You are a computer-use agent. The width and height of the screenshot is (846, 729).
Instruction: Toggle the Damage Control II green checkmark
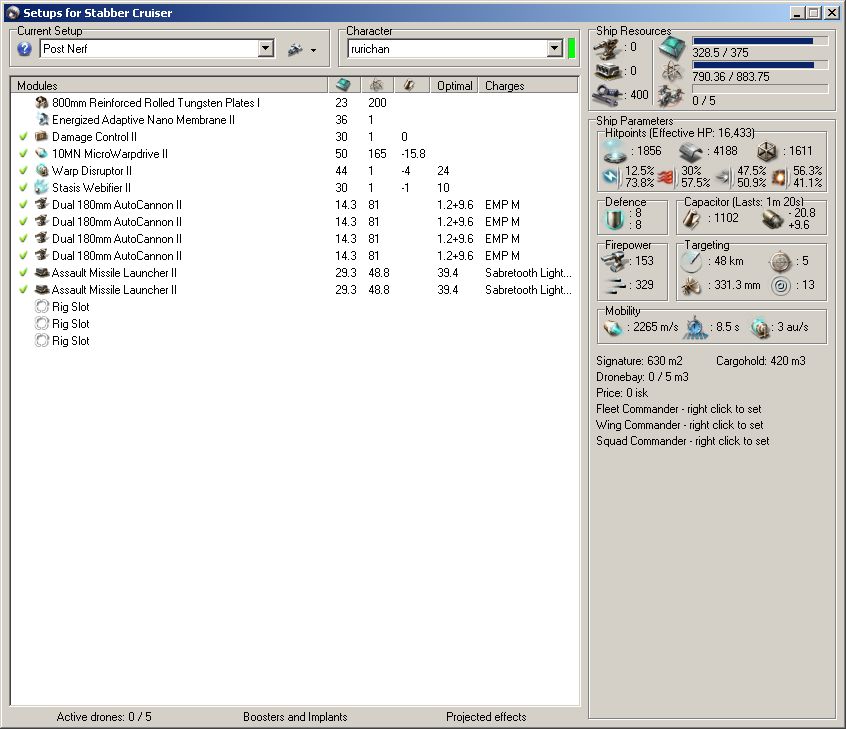(23, 137)
